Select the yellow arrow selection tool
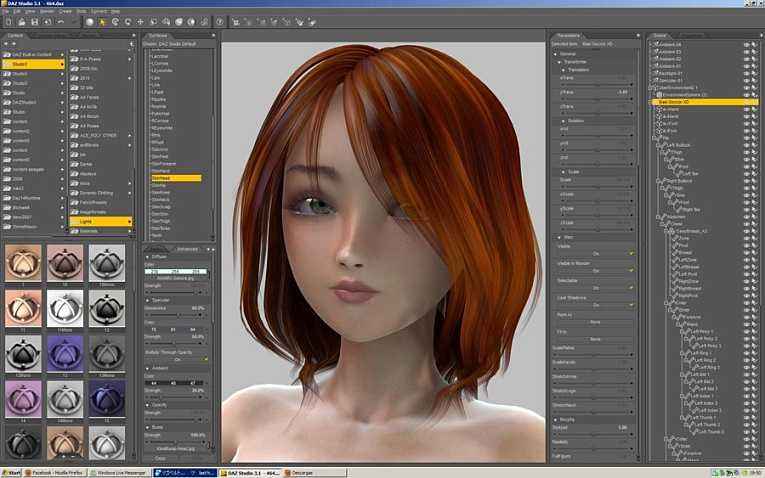 pyautogui.click(x=102, y=21)
